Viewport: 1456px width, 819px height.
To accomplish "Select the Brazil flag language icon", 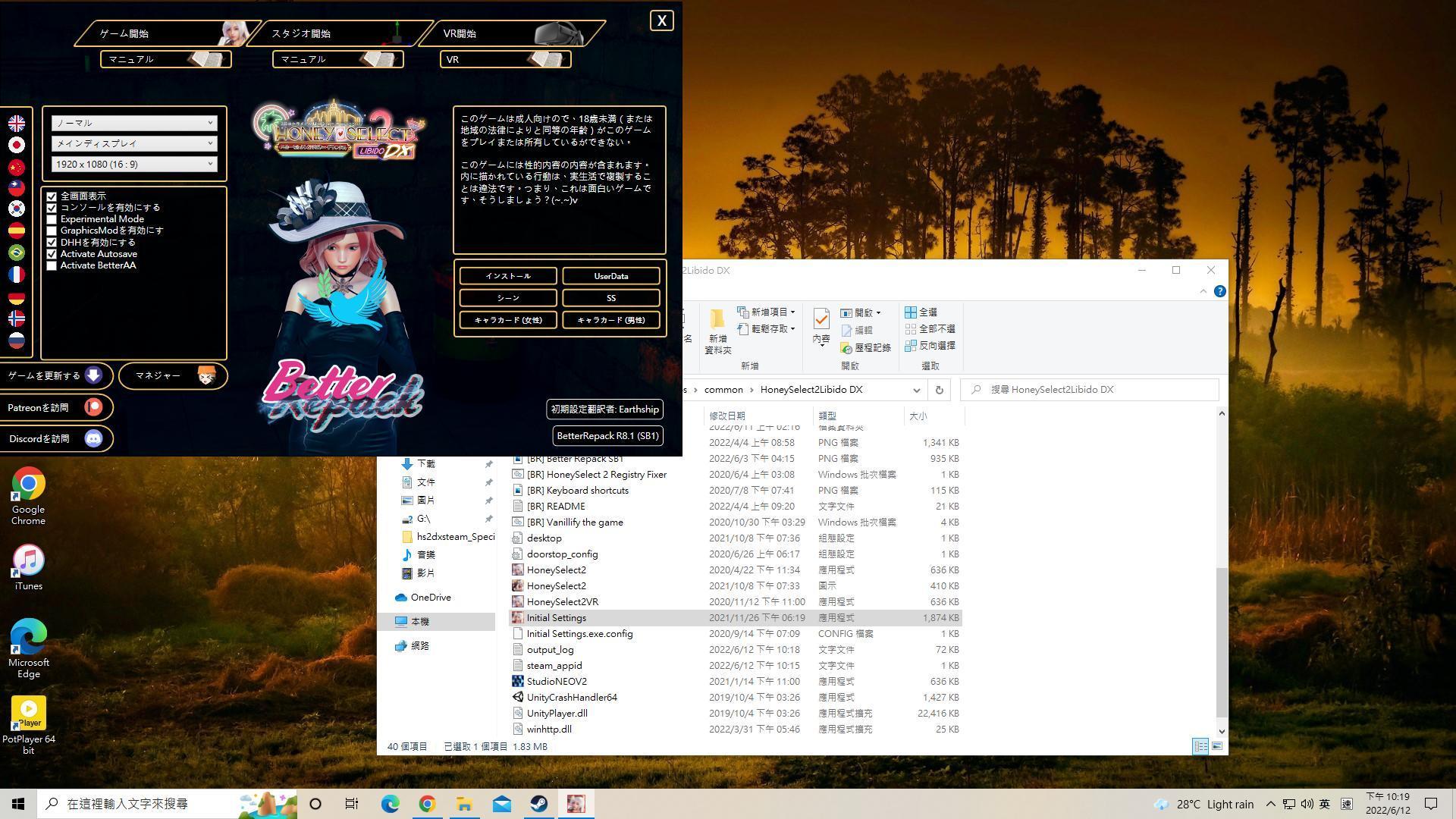I will point(16,253).
